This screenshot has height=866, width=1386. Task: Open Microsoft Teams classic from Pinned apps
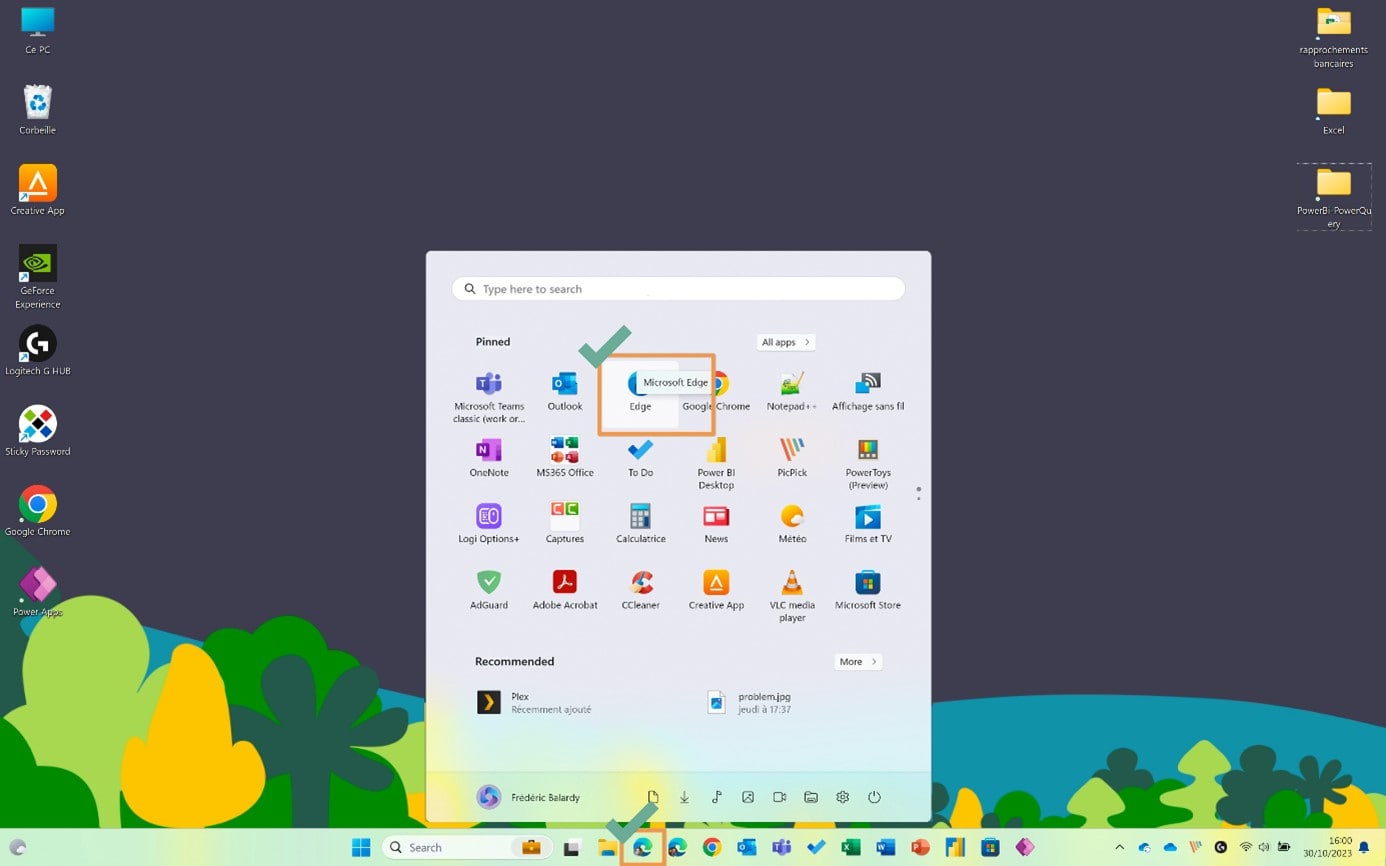coord(489,396)
